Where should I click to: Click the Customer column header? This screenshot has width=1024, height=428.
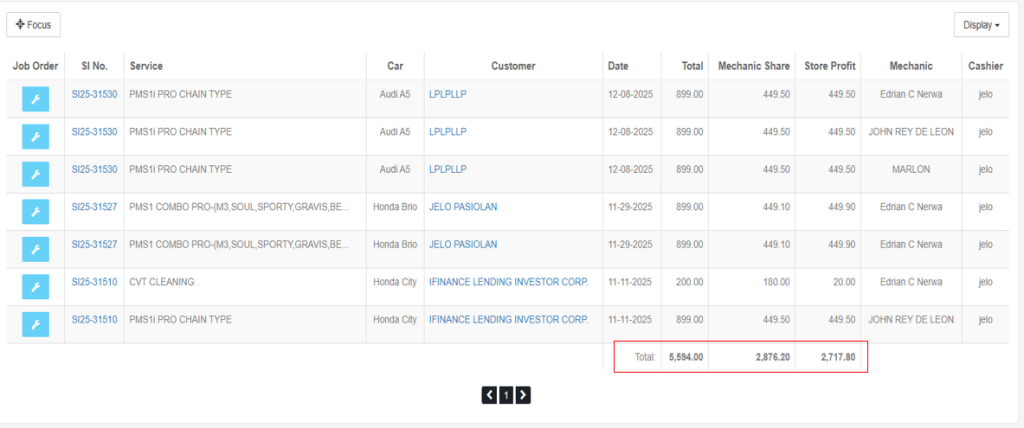[x=513, y=66]
